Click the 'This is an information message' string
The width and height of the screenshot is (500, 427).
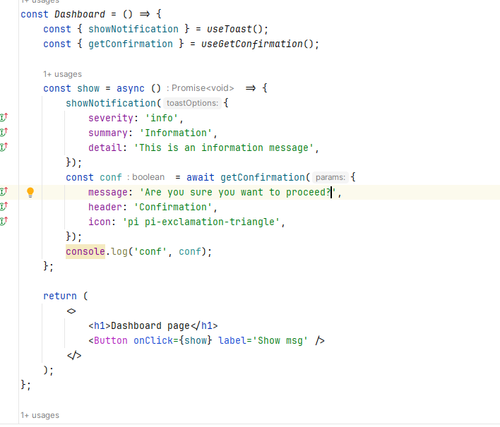tap(224, 148)
